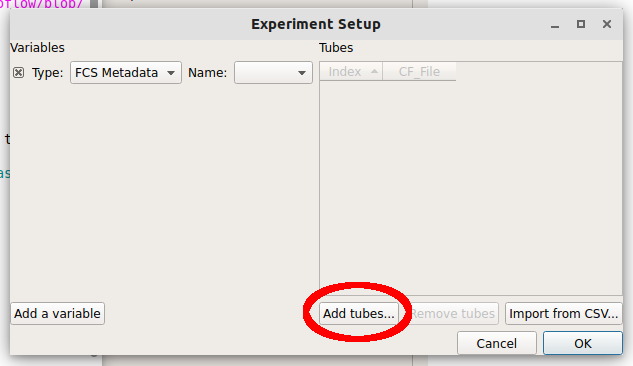The image size is (633, 366).
Task: Click the down arrow beside FCS Metadata
Action: coord(171,73)
